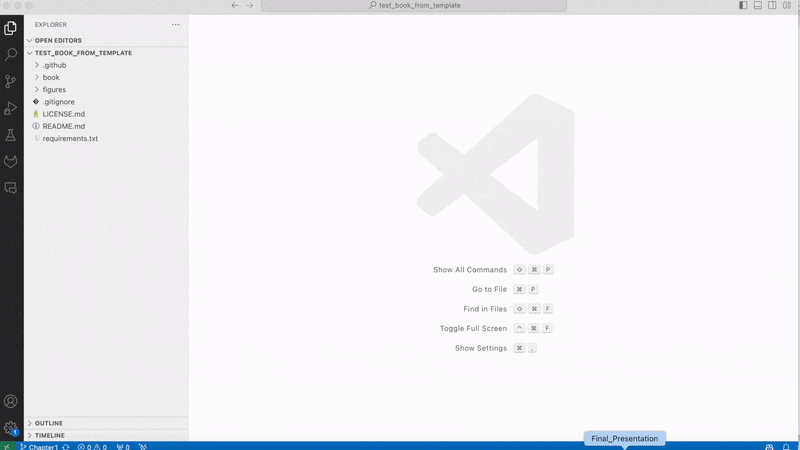Click the Explorer more actions ellipsis
Image resolution: width=800 pixels, height=450 pixels.
pos(176,24)
